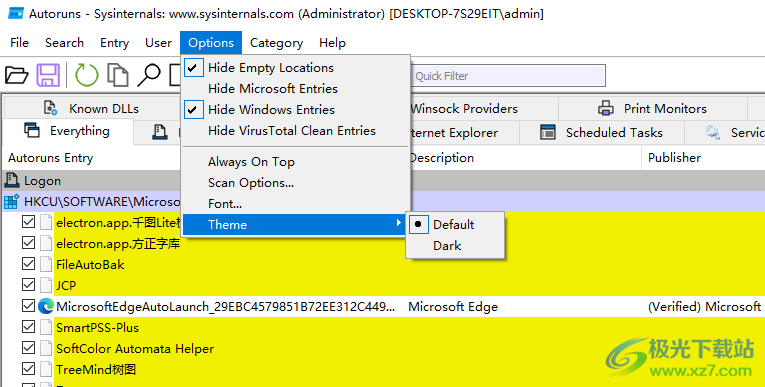Toggle Hide Windows Entries option
Screen dimensions: 765x387
point(295,110)
